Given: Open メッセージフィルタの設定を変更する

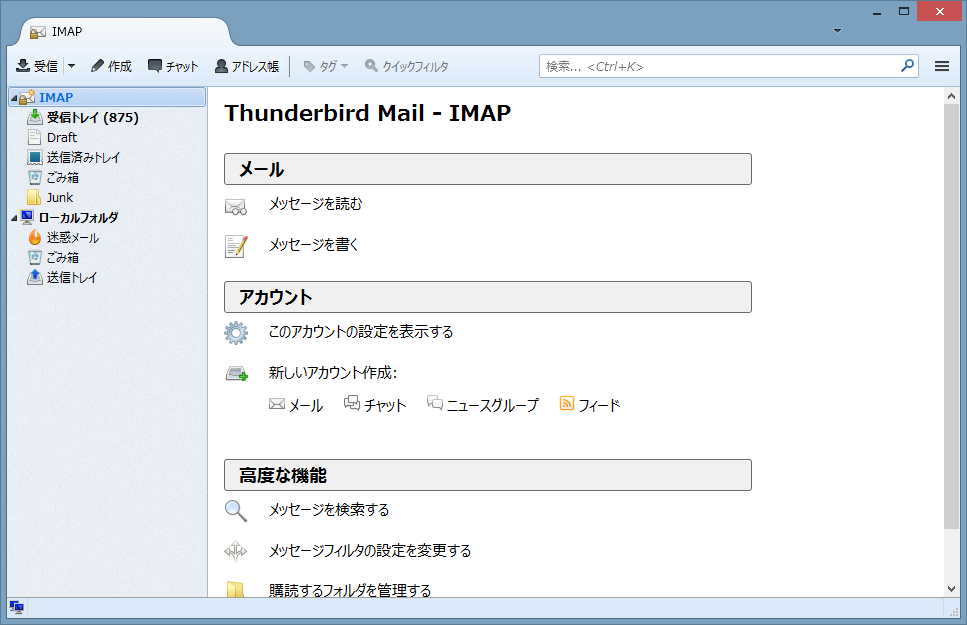Looking at the screenshot, I should pyautogui.click(x=369, y=550).
